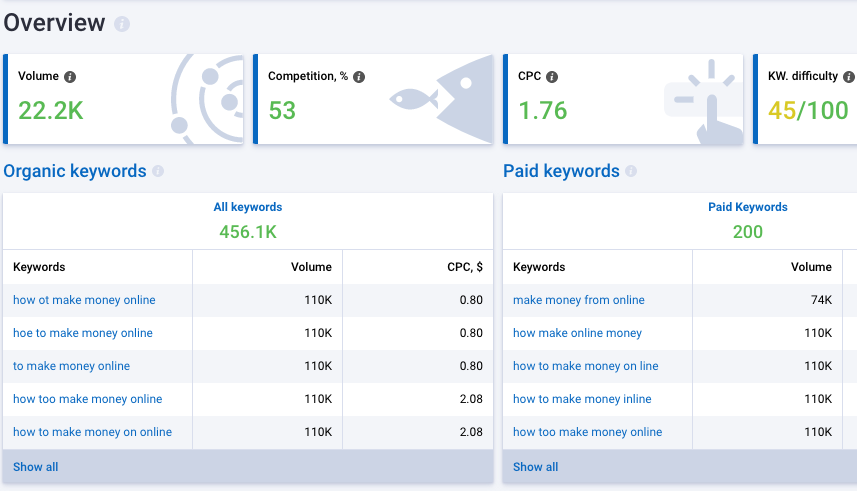The width and height of the screenshot is (857, 491).
Task: Open keyword 'hoe to make money online'
Action: (x=83, y=333)
